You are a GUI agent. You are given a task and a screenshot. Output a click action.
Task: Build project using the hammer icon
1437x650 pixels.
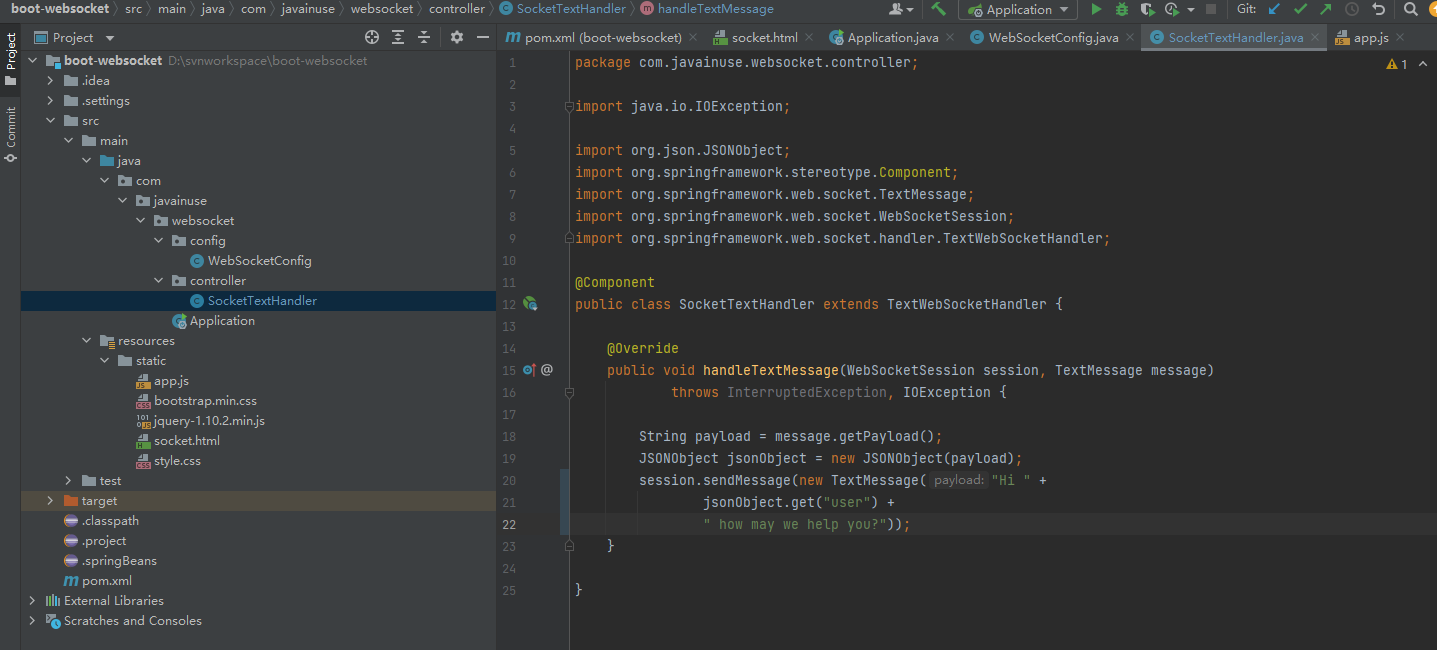(938, 9)
